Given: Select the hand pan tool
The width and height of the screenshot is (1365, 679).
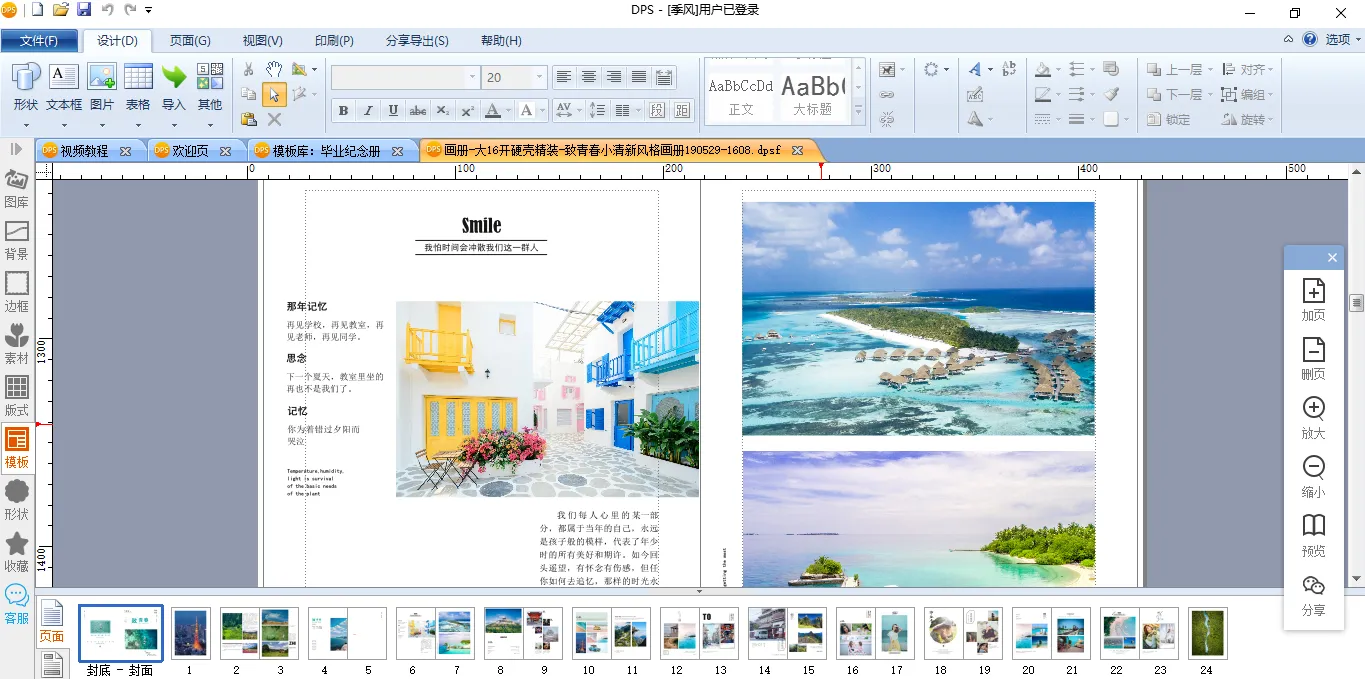Looking at the screenshot, I should click(x=274, y=69).
